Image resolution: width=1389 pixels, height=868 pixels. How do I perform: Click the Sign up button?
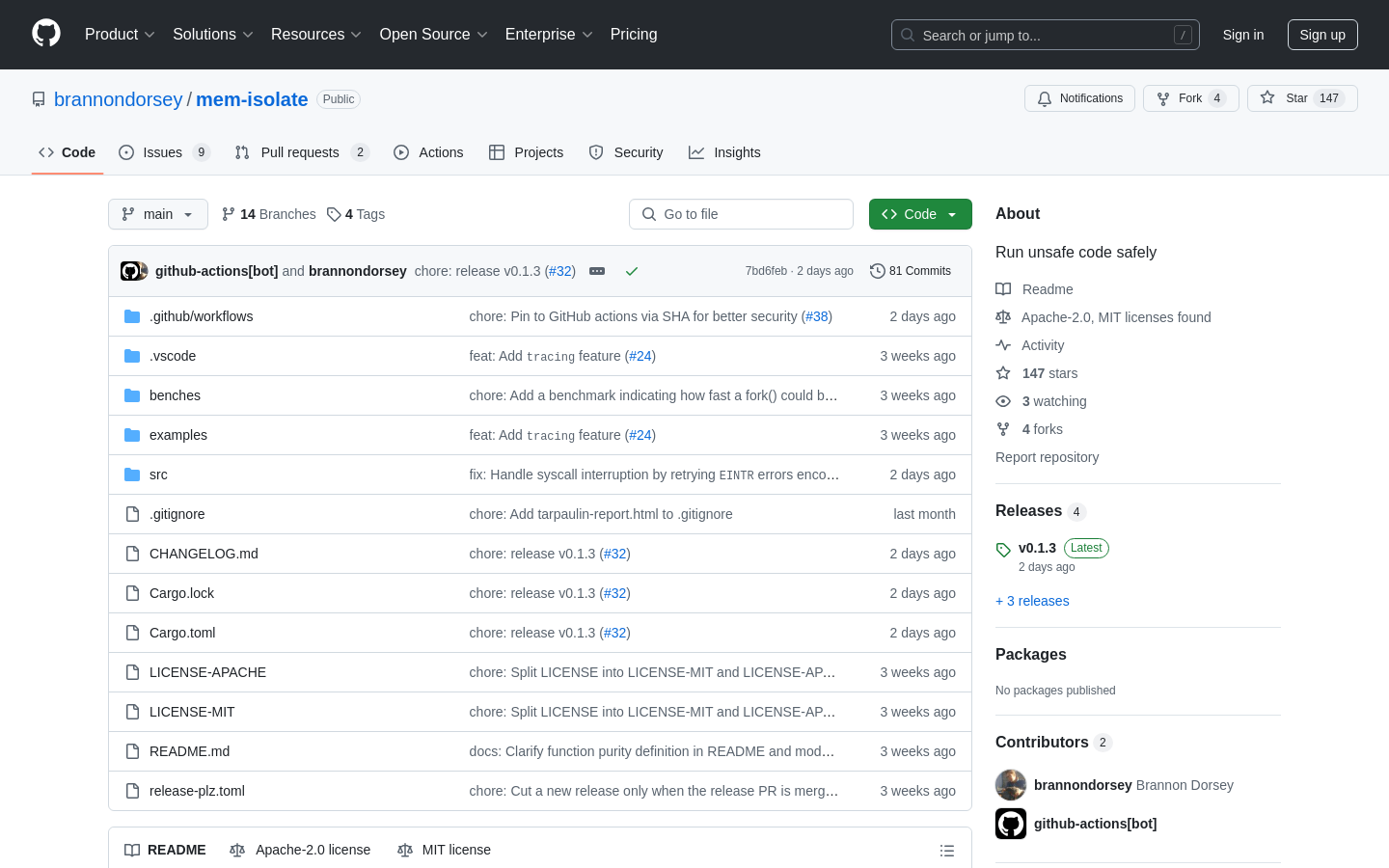1322,35
